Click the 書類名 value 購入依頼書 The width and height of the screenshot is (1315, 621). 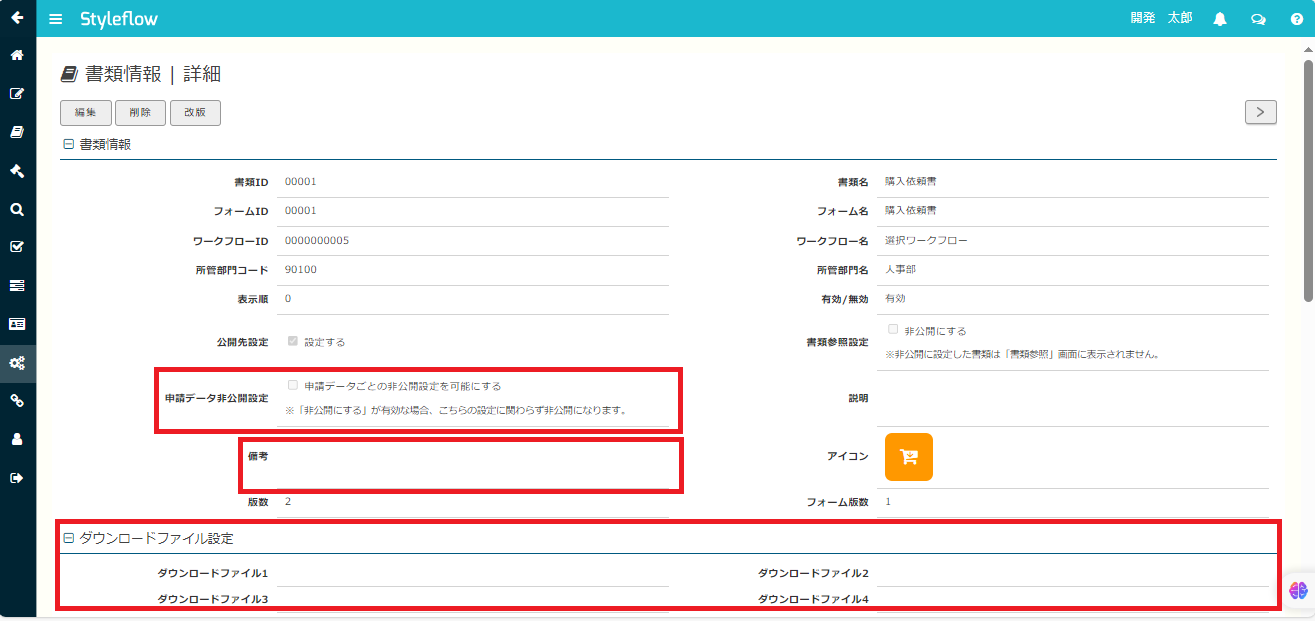pyautogui.click(x=911, y=182)
